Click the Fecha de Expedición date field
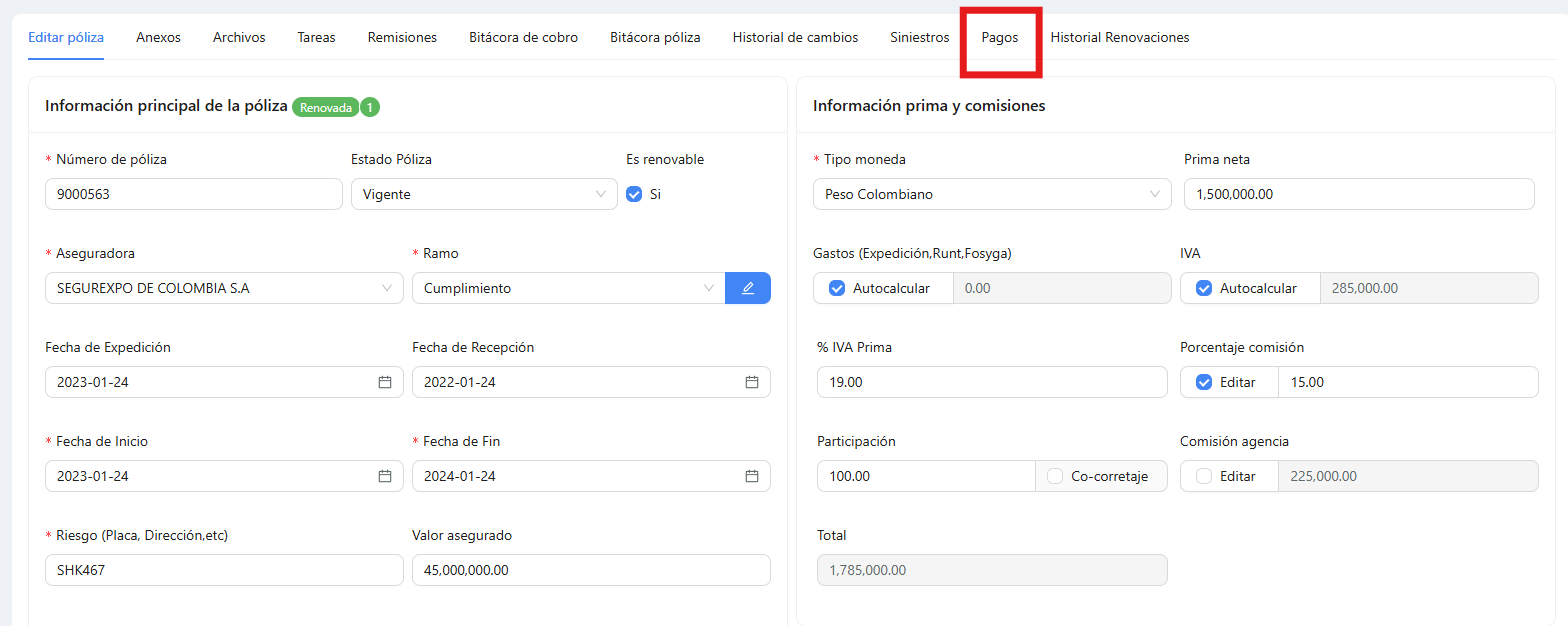Image resolution: width=1568 pixels, height=626 pixels. point(224,382)
